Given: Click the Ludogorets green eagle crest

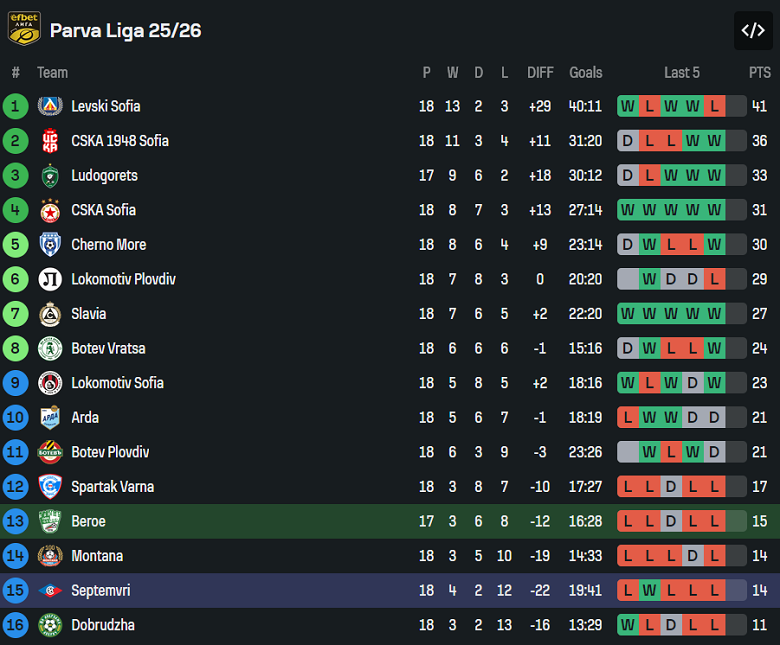Looking at the screenshot, I should 50,176.
